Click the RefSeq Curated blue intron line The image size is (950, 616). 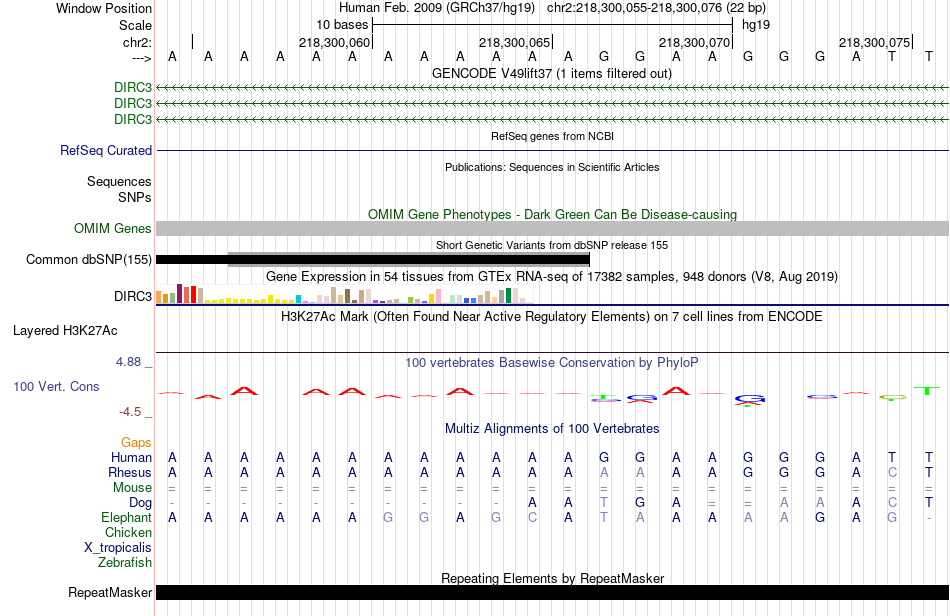pos(552,150)
